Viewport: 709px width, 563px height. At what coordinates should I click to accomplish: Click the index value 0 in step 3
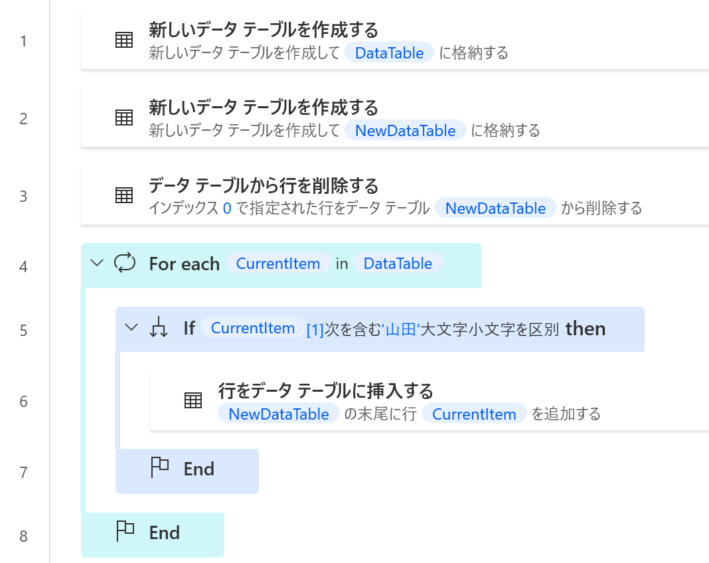[x=227, y=208]
